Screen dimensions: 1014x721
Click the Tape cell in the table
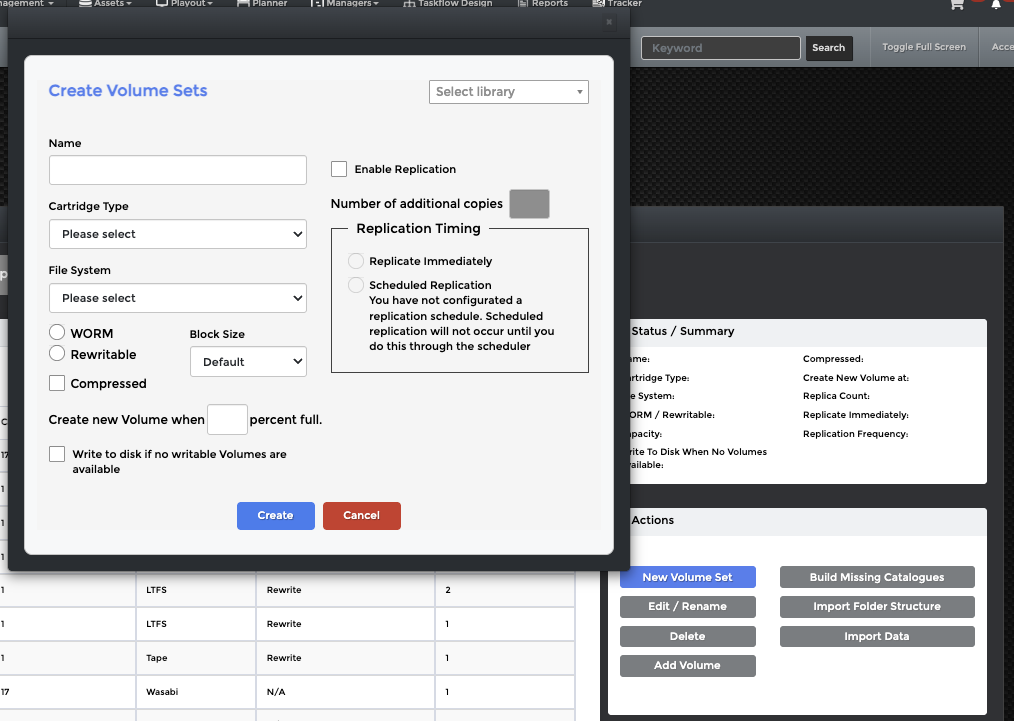pyautogui.click(x=196, y=658)
